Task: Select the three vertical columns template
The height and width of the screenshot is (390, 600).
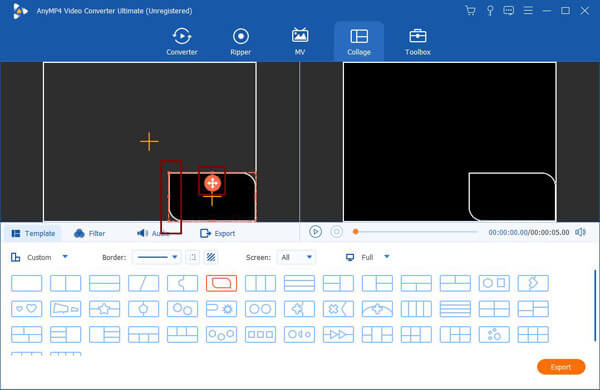Action: (x=260, y=283)
